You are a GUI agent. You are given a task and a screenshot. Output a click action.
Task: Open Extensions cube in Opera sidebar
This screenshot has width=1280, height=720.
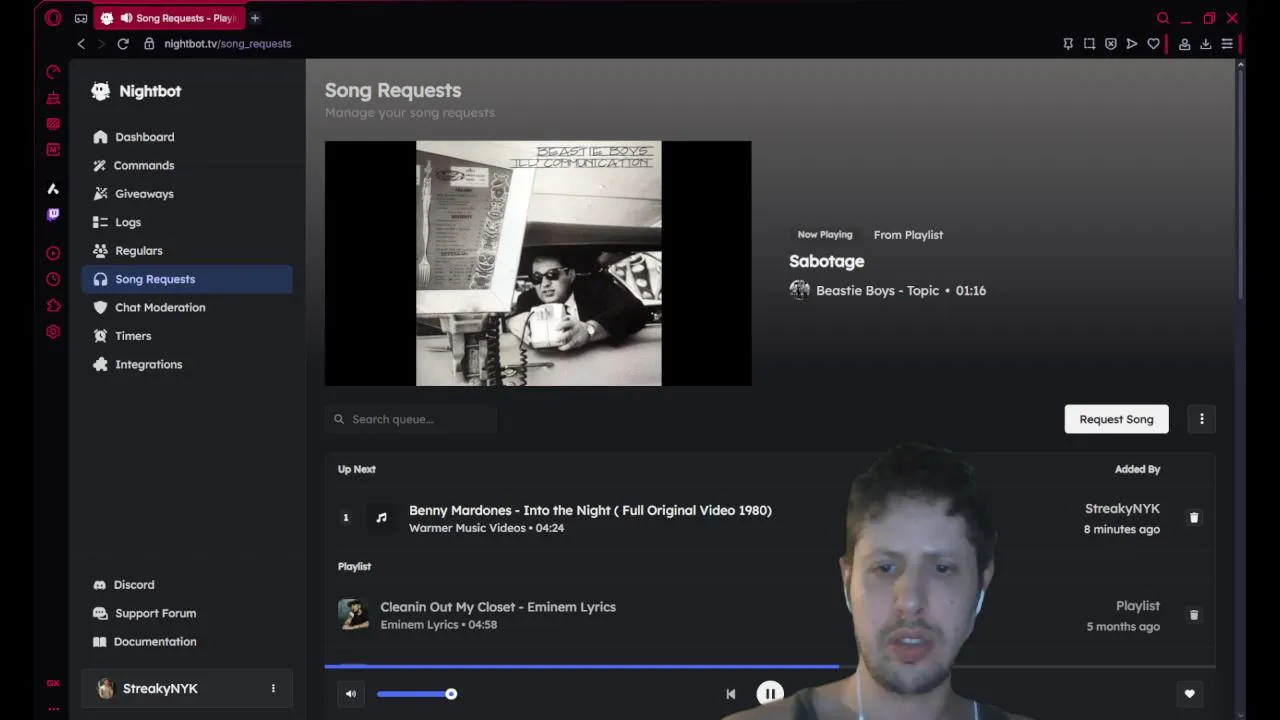tap(53, 305)
